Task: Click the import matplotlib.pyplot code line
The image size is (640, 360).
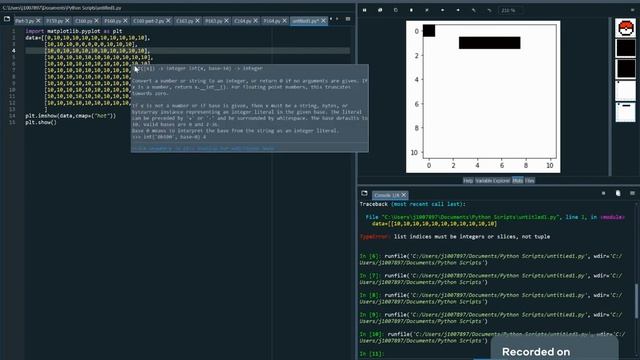Action: 73,31
